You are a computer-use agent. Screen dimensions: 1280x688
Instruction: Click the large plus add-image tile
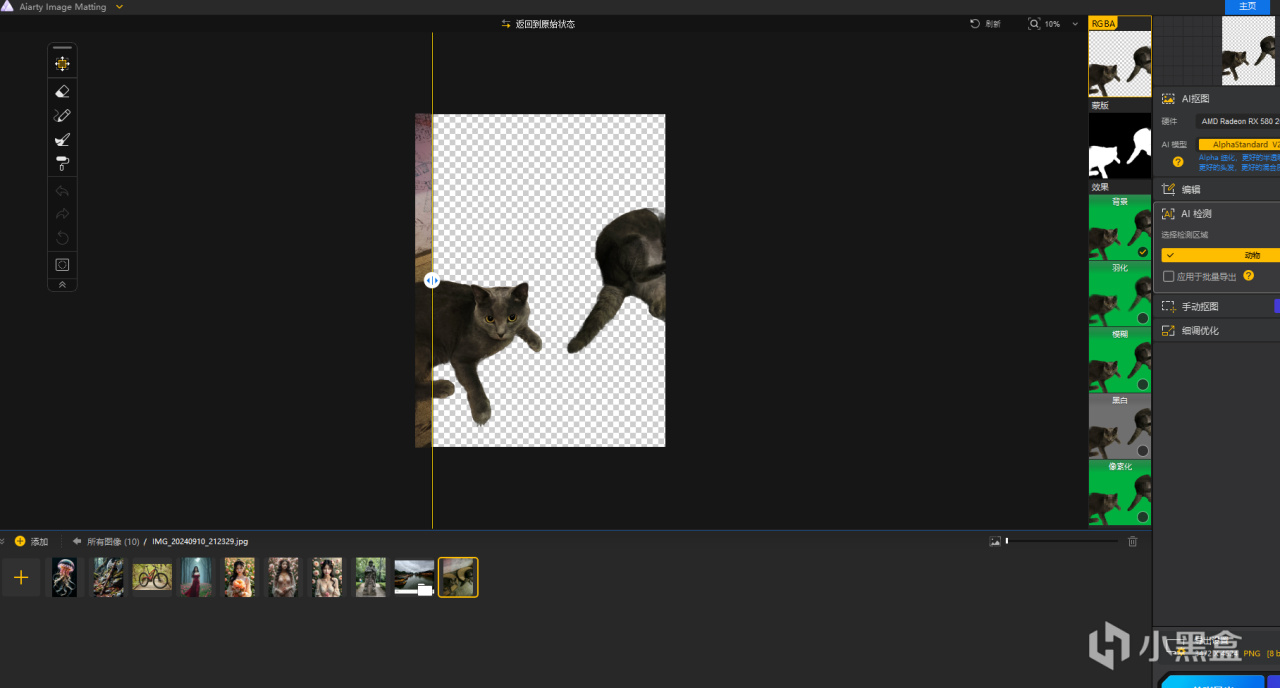pyautogui.click(x=21, y=577)
